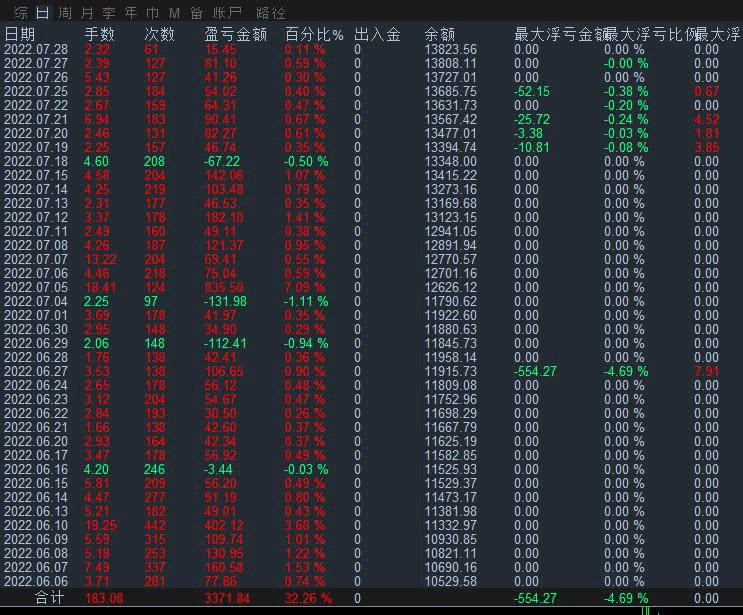Screen dimensions: 743x615
Task: Open the 季 quarterly tab
Action: point(108,13)
